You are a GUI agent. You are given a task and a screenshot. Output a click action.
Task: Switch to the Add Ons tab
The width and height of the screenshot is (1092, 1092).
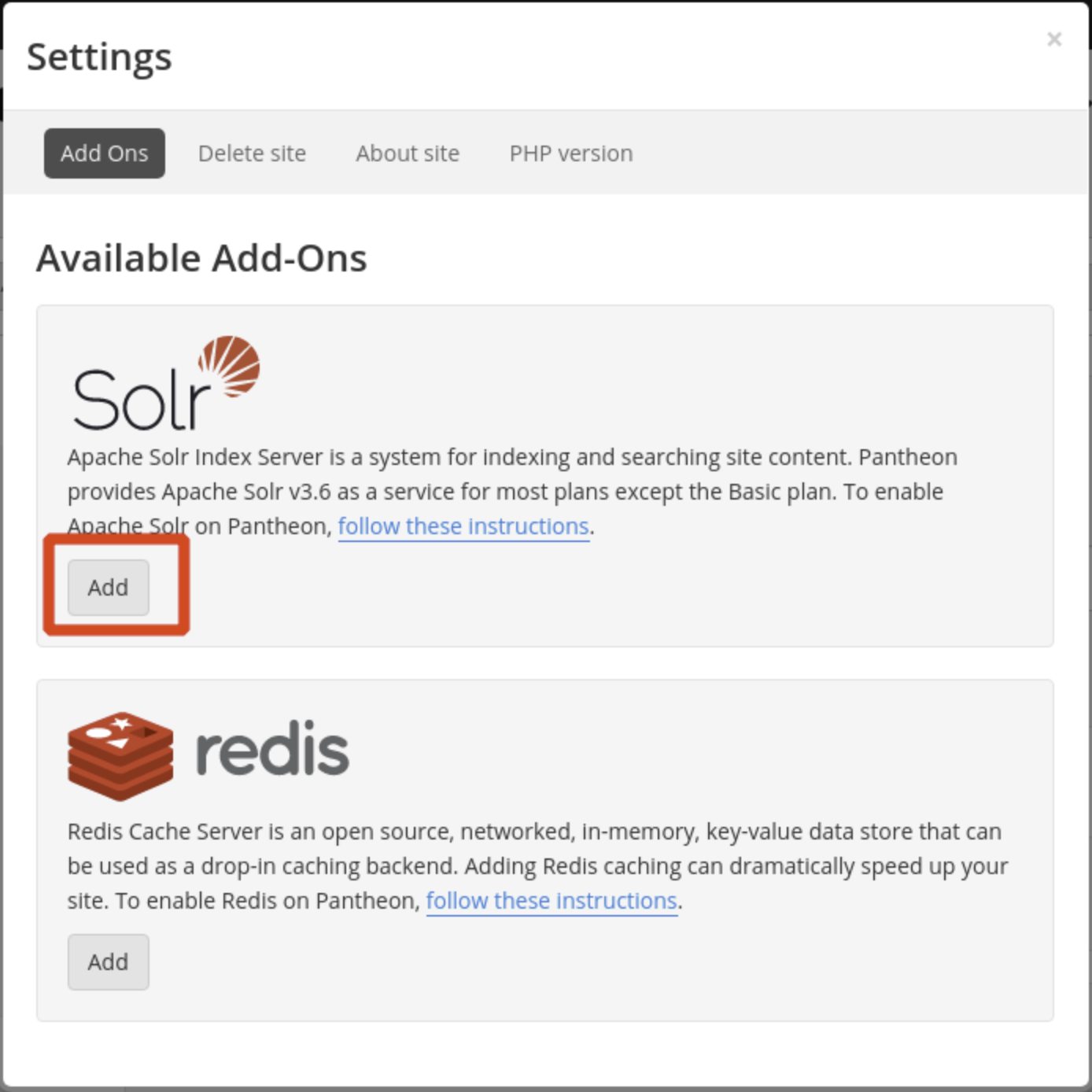104,153
